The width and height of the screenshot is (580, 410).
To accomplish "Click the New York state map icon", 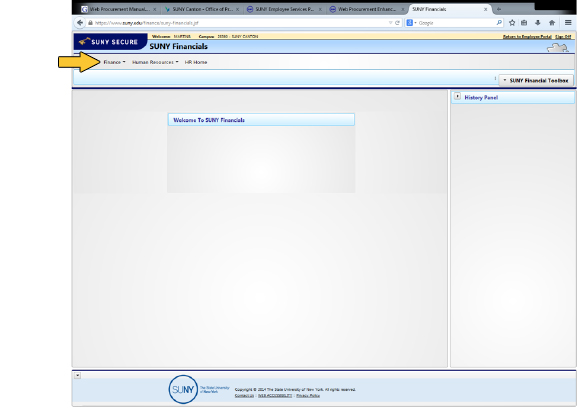I will tap(557, 48).
